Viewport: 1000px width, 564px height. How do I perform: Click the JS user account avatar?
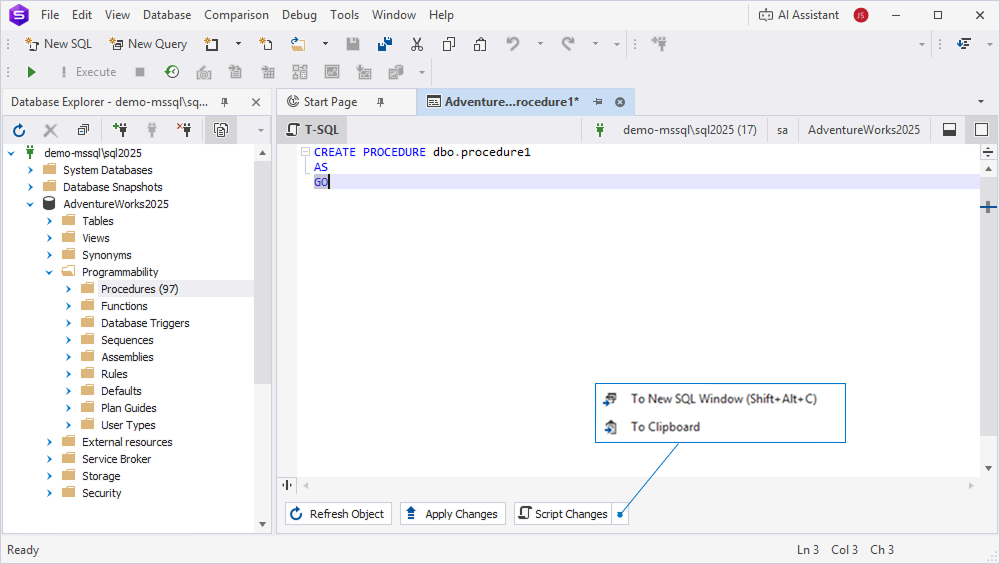pos(861,15)
